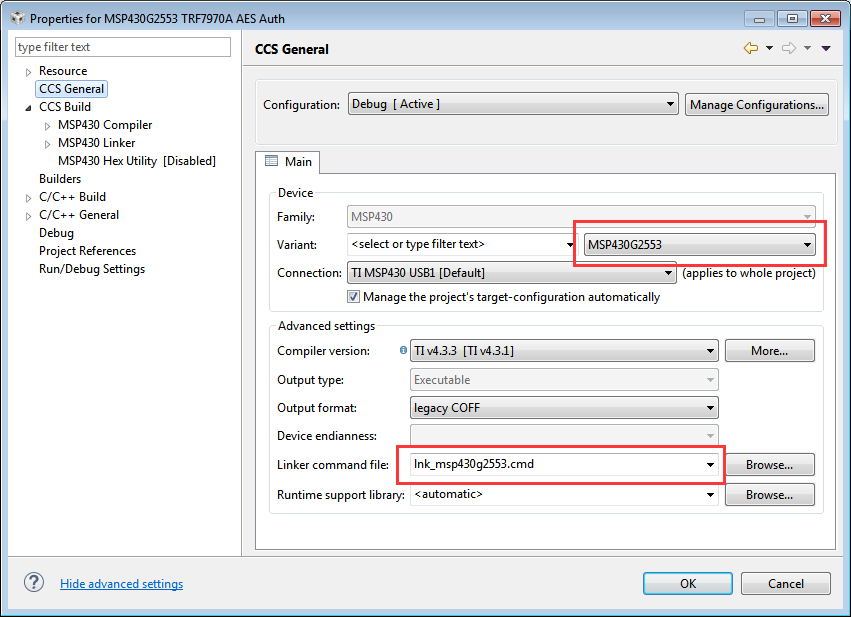Open the Configuration dropdown

point(513,104)
